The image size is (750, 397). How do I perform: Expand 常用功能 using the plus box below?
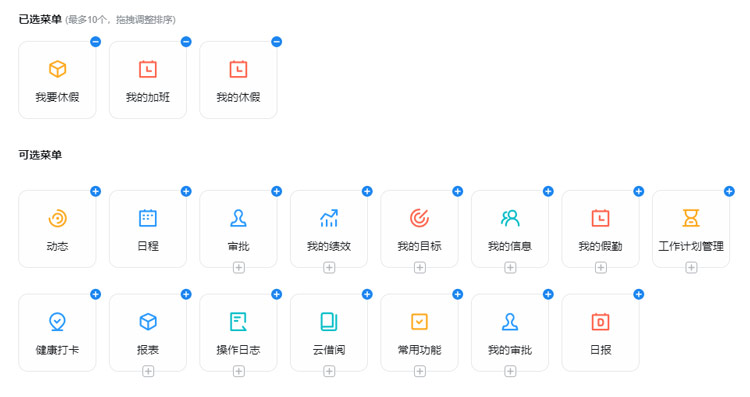(420, 371)
